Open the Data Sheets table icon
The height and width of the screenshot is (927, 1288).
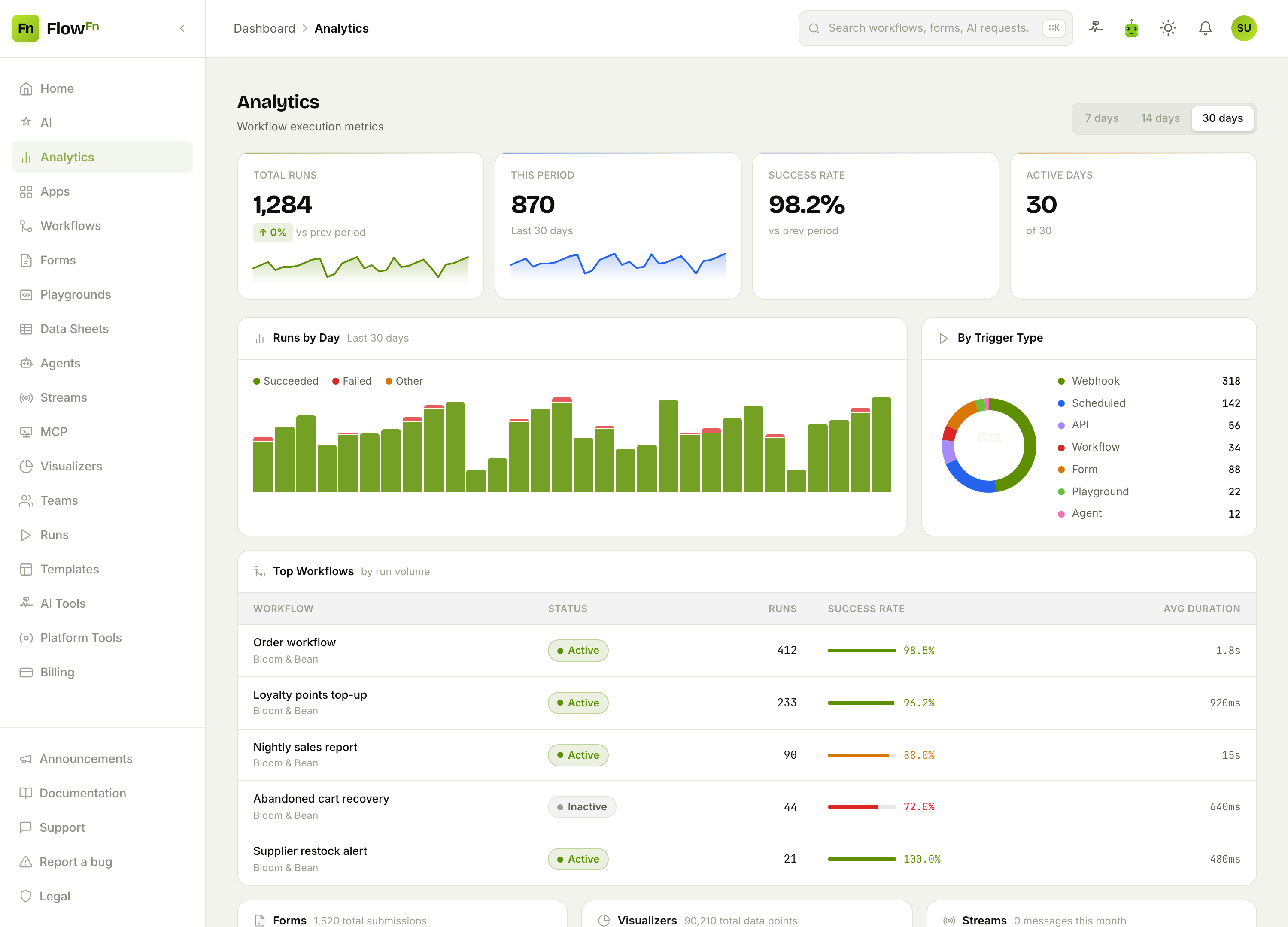[26, 329]
